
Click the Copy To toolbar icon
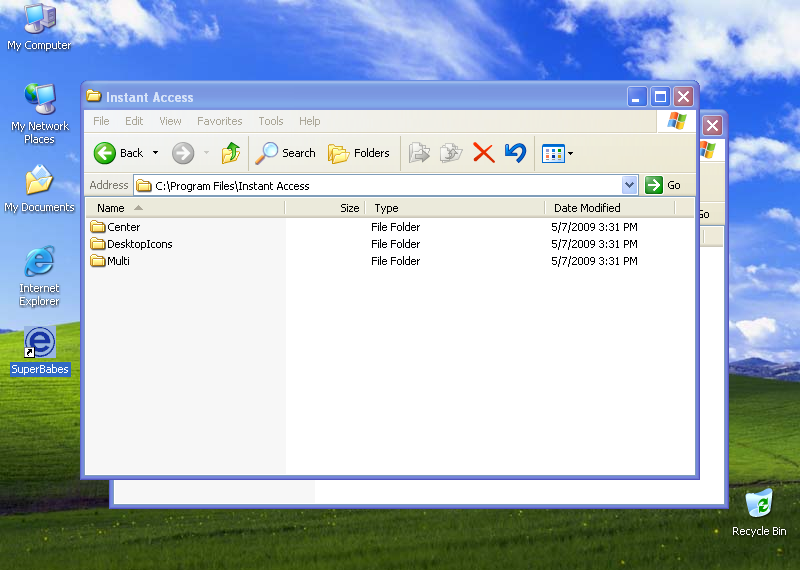point(451,153)
